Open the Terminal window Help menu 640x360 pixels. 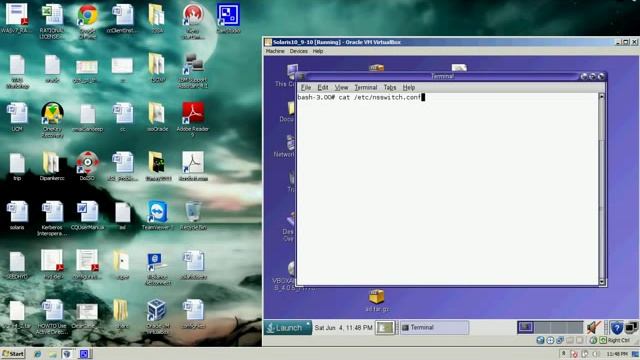tap(409, 87)
